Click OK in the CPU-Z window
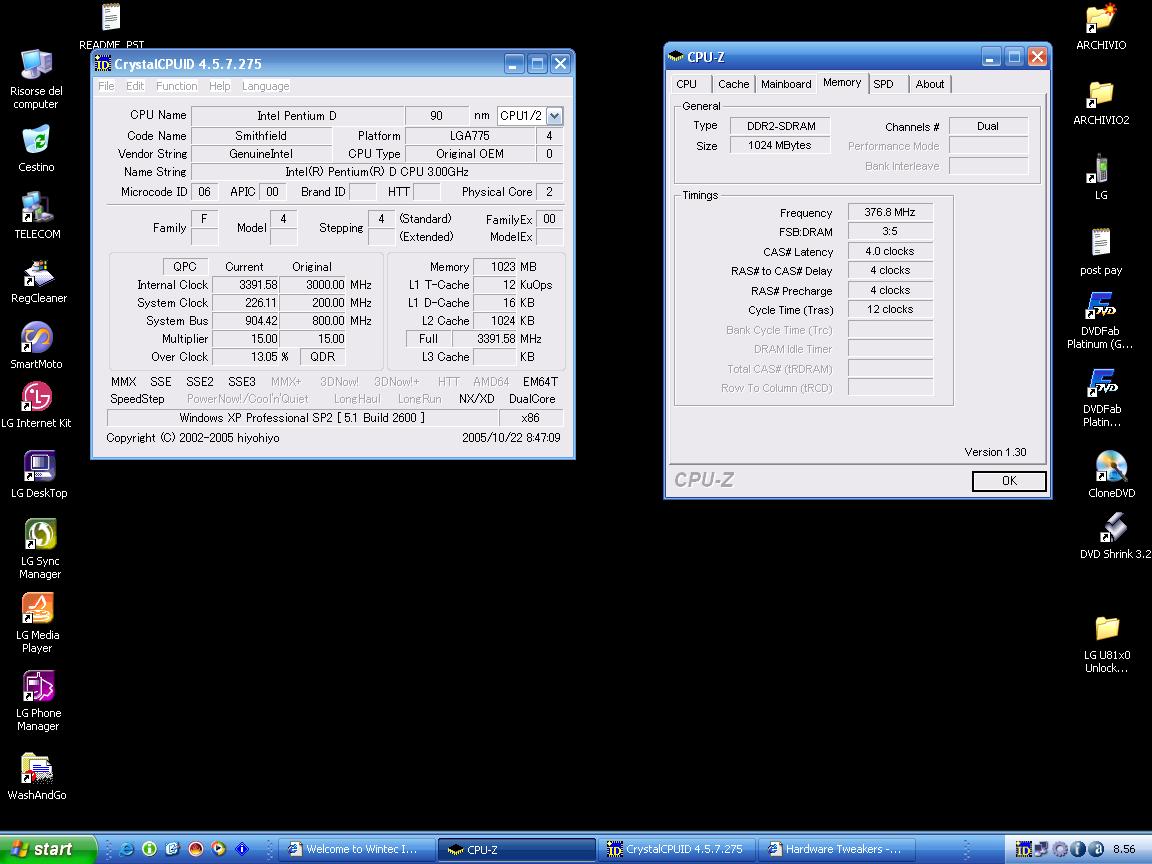The image size is (1152, 864). click(1009, 480)
